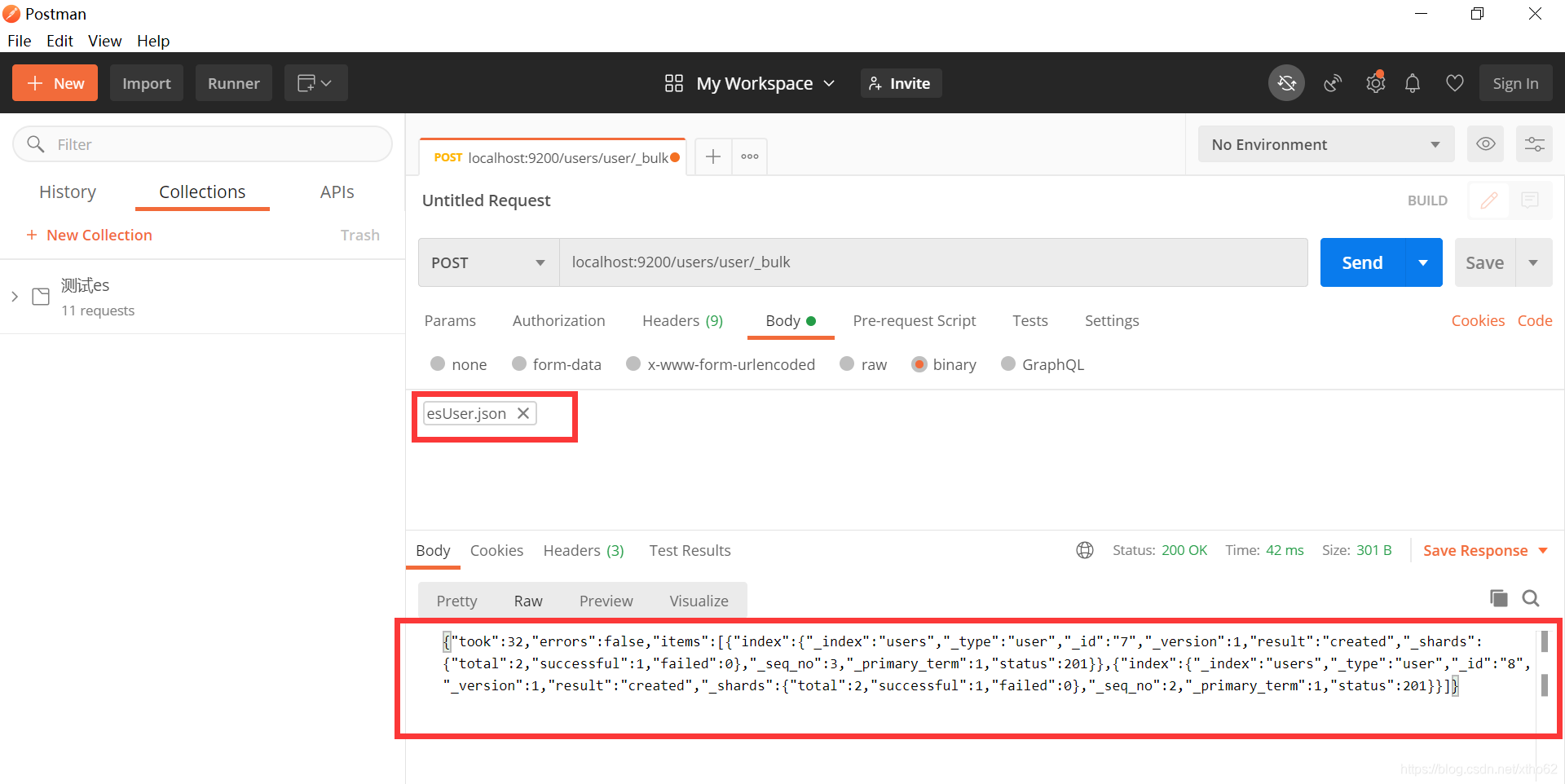Image resolution: width=1565 pixels, height=784 pixels.
Task: Open the Send button dropdown arrow
Action: (1423, 262)
